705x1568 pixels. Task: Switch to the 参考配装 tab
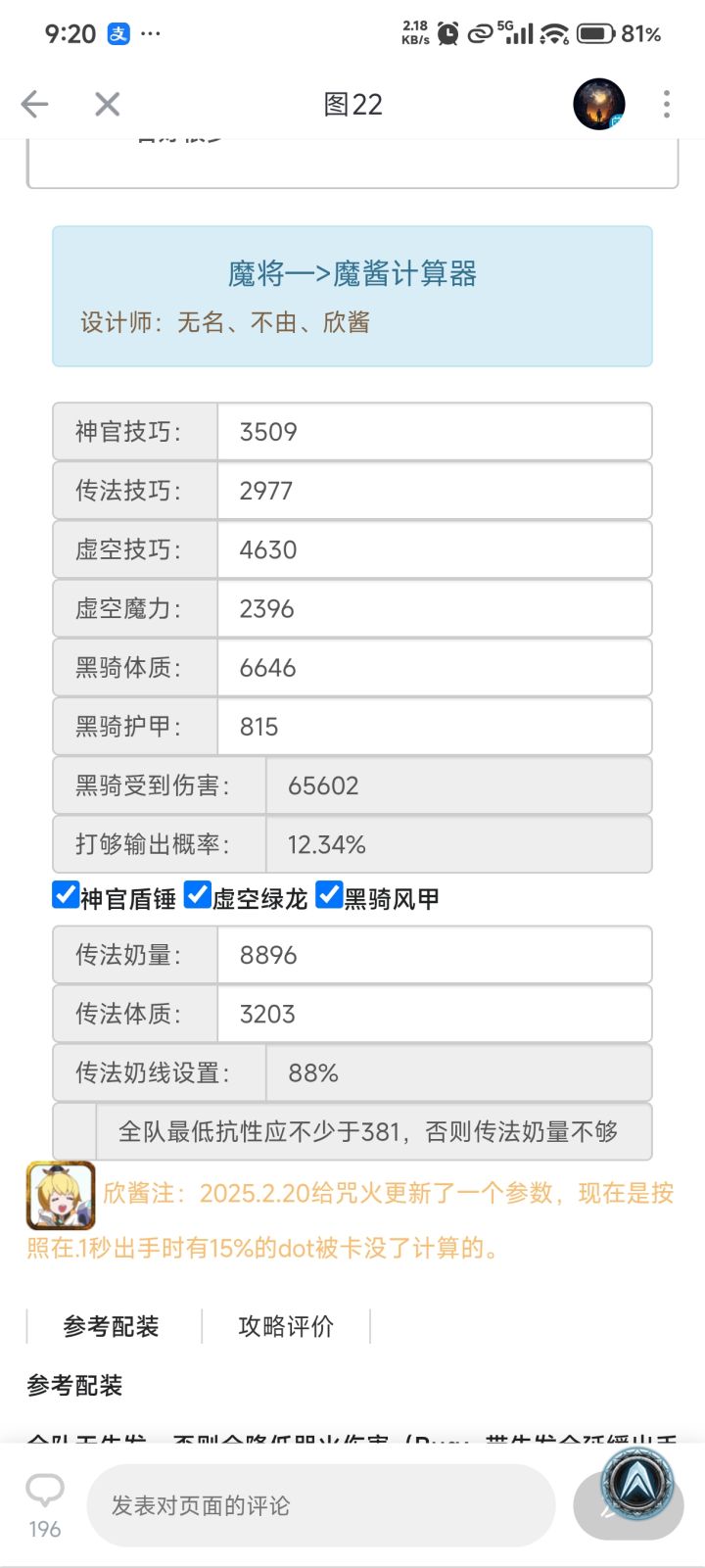click(111, 1326)
